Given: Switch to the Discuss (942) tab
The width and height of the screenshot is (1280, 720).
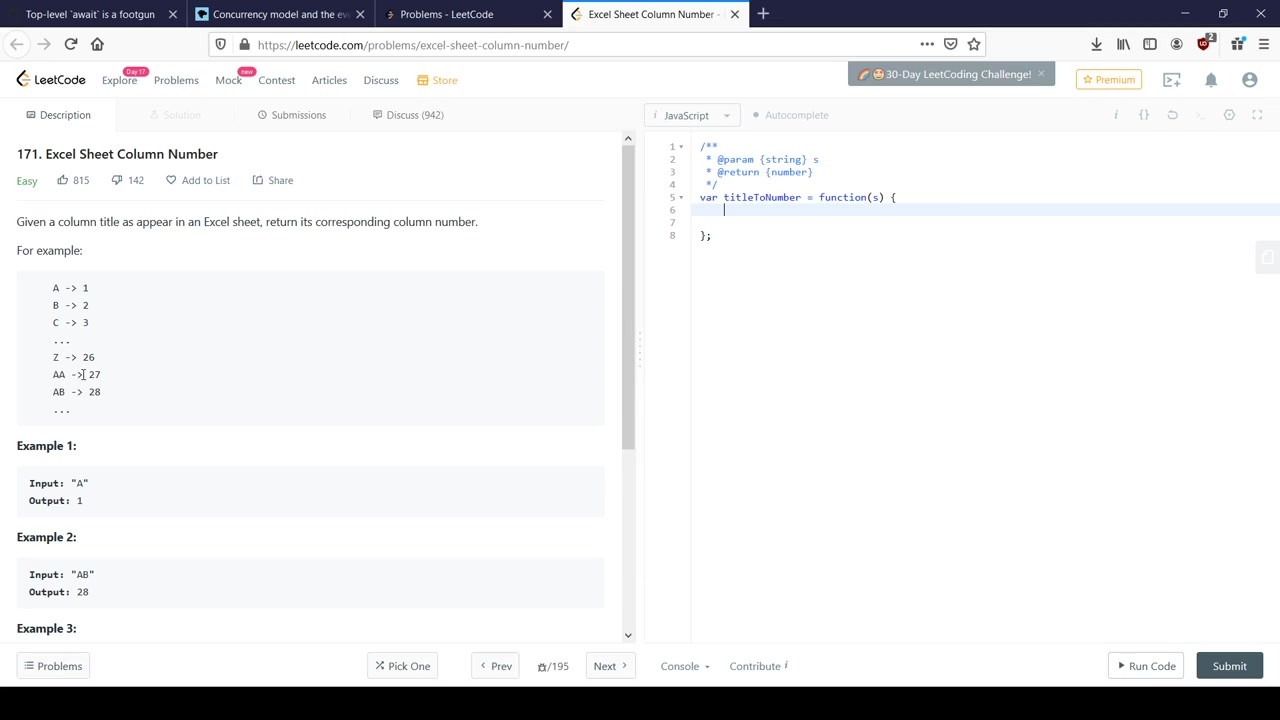Looking at the screenshot, I should point(407,115).
